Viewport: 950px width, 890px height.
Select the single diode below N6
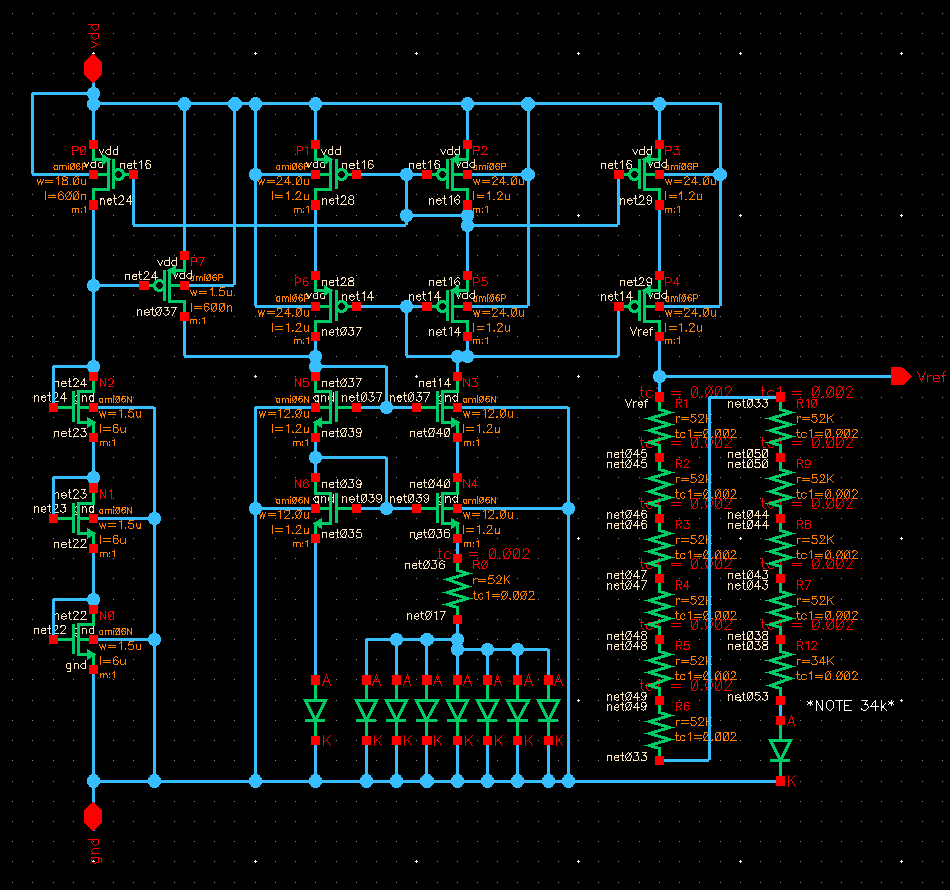coord(315,711)
